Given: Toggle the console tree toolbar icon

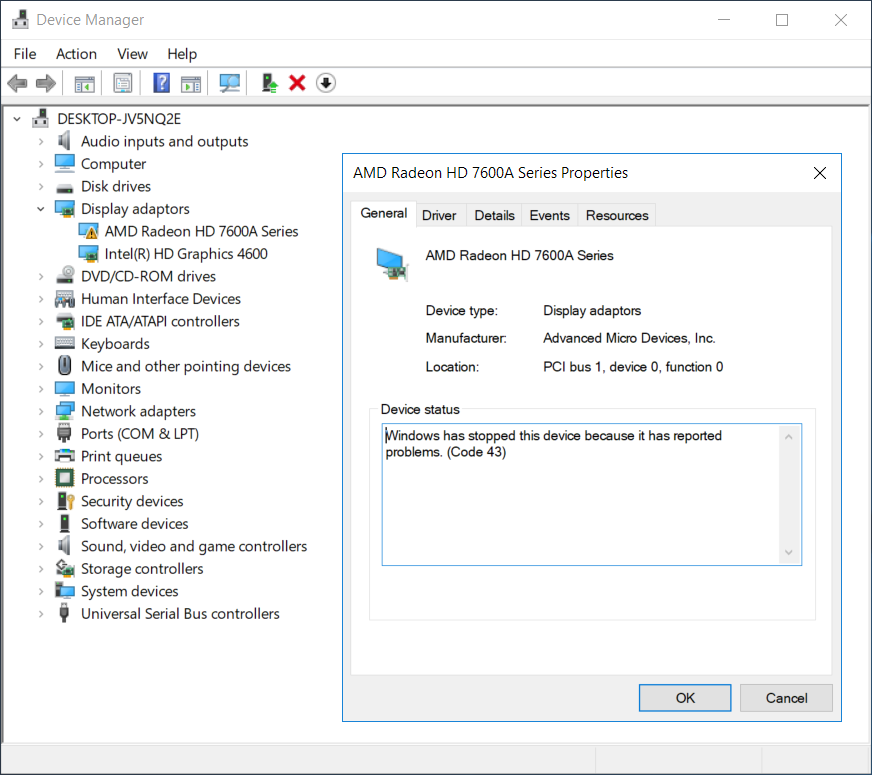Looking at the screenshot, I should (85, 83).
